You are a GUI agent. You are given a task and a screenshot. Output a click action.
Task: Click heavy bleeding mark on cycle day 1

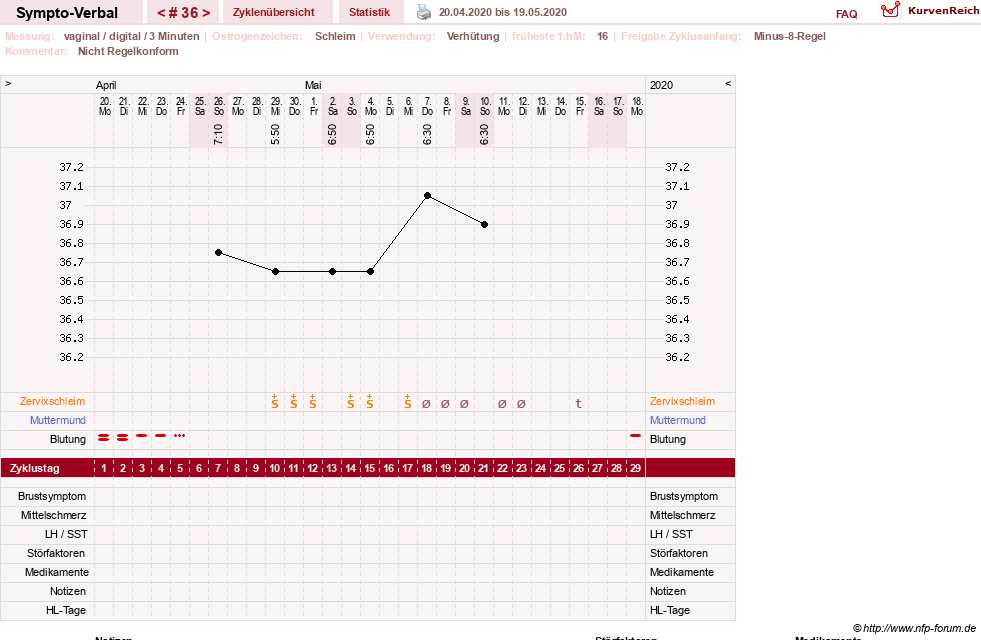104,437
